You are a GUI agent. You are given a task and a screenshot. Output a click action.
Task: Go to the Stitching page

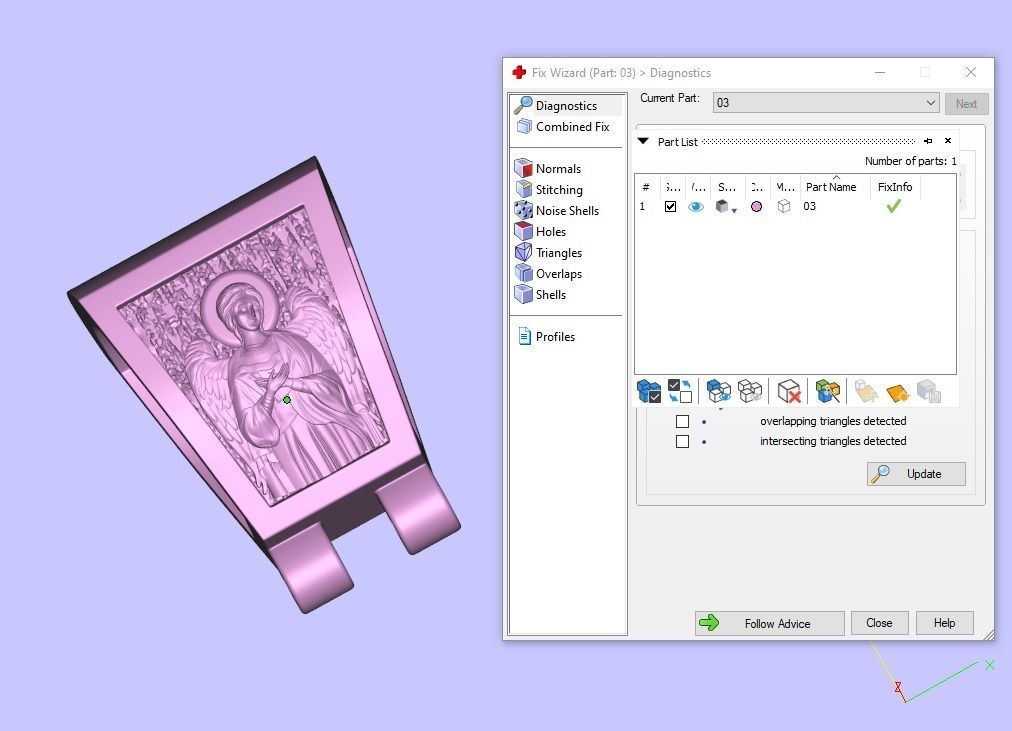pos(559,190)
